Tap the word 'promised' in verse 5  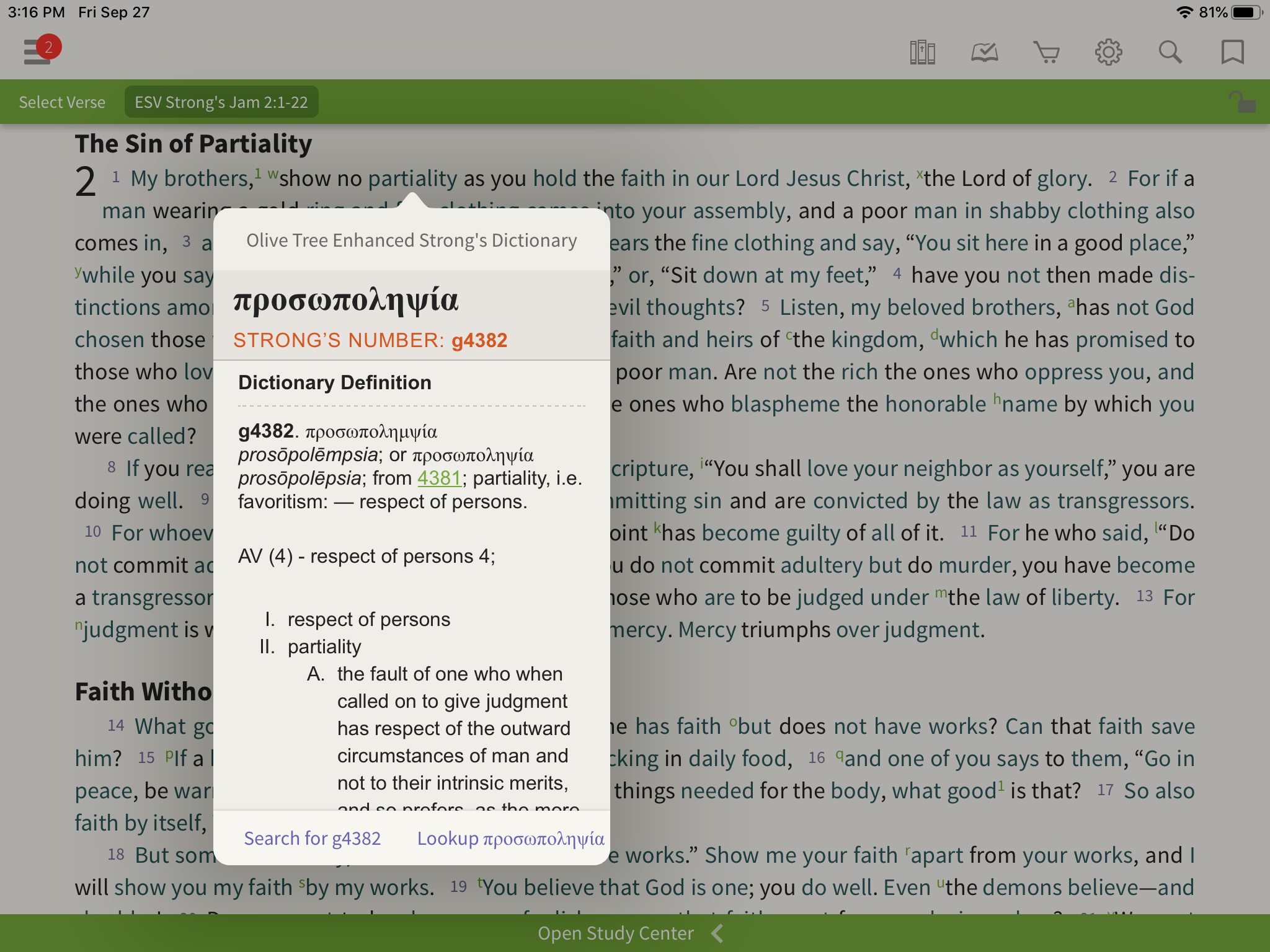tap(1122, 340)
